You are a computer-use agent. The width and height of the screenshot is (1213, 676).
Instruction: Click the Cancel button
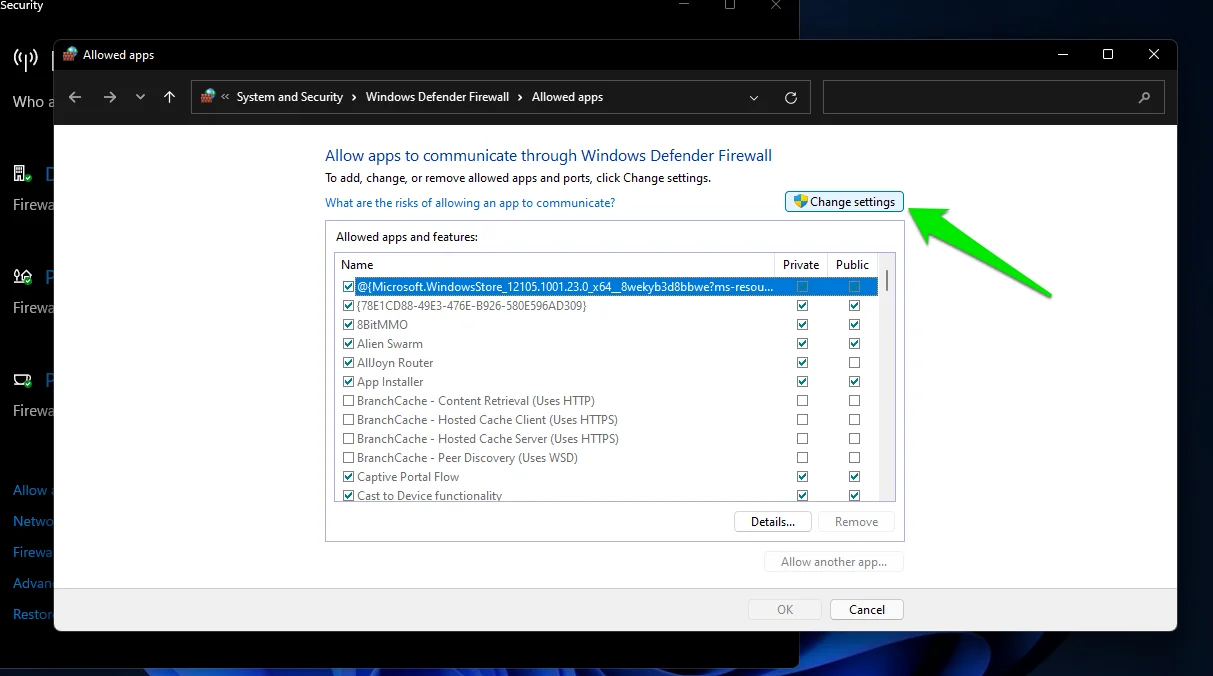[x=867, y=610]
